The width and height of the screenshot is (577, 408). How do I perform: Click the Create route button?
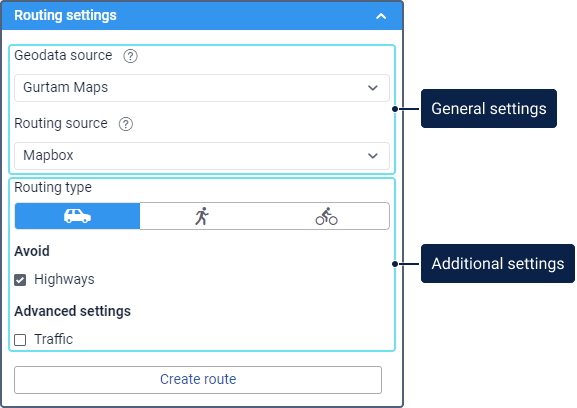[198, 380]
